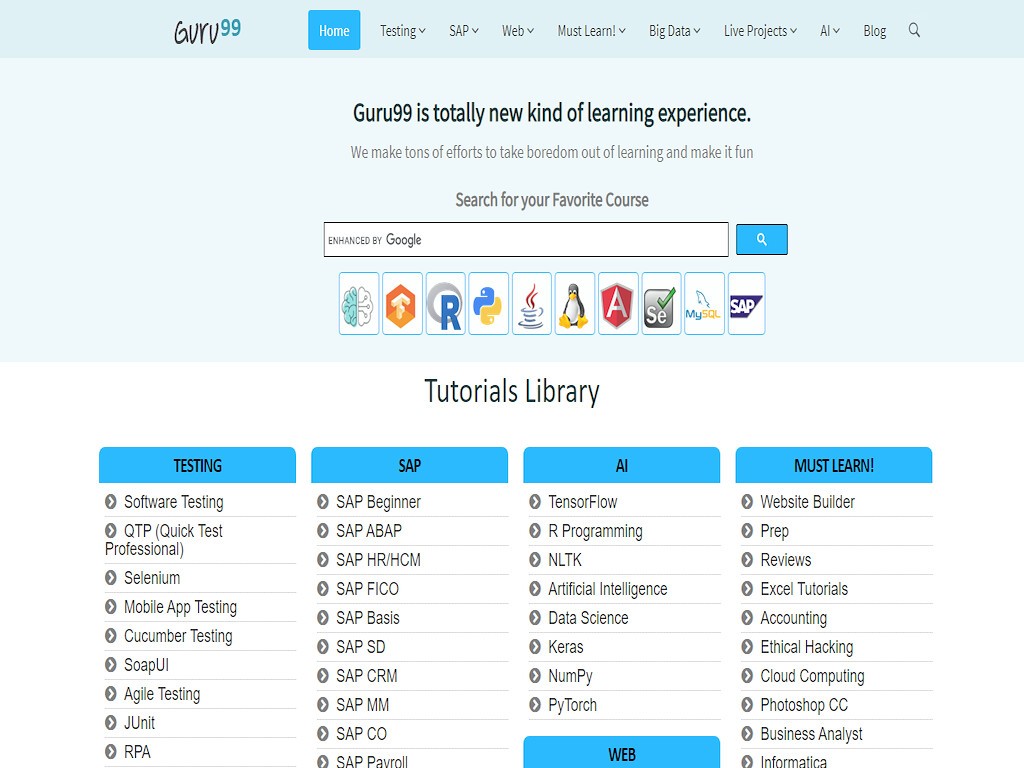Open the Data Science link
The image size is (1024, 768).
[588, 618]
